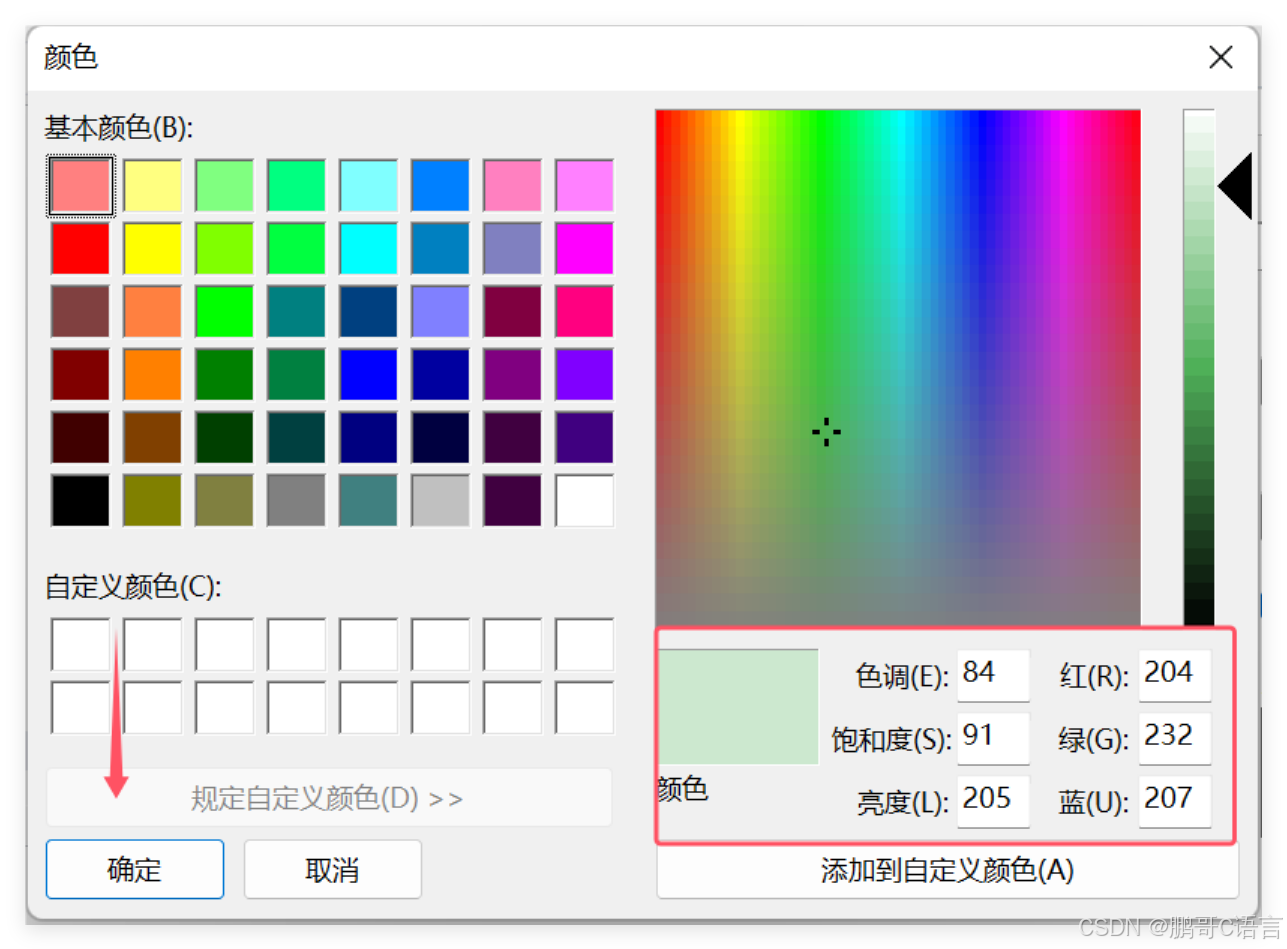
Task: Click the 亮度(L) luminance field showing 205
Action: (993, 801)
